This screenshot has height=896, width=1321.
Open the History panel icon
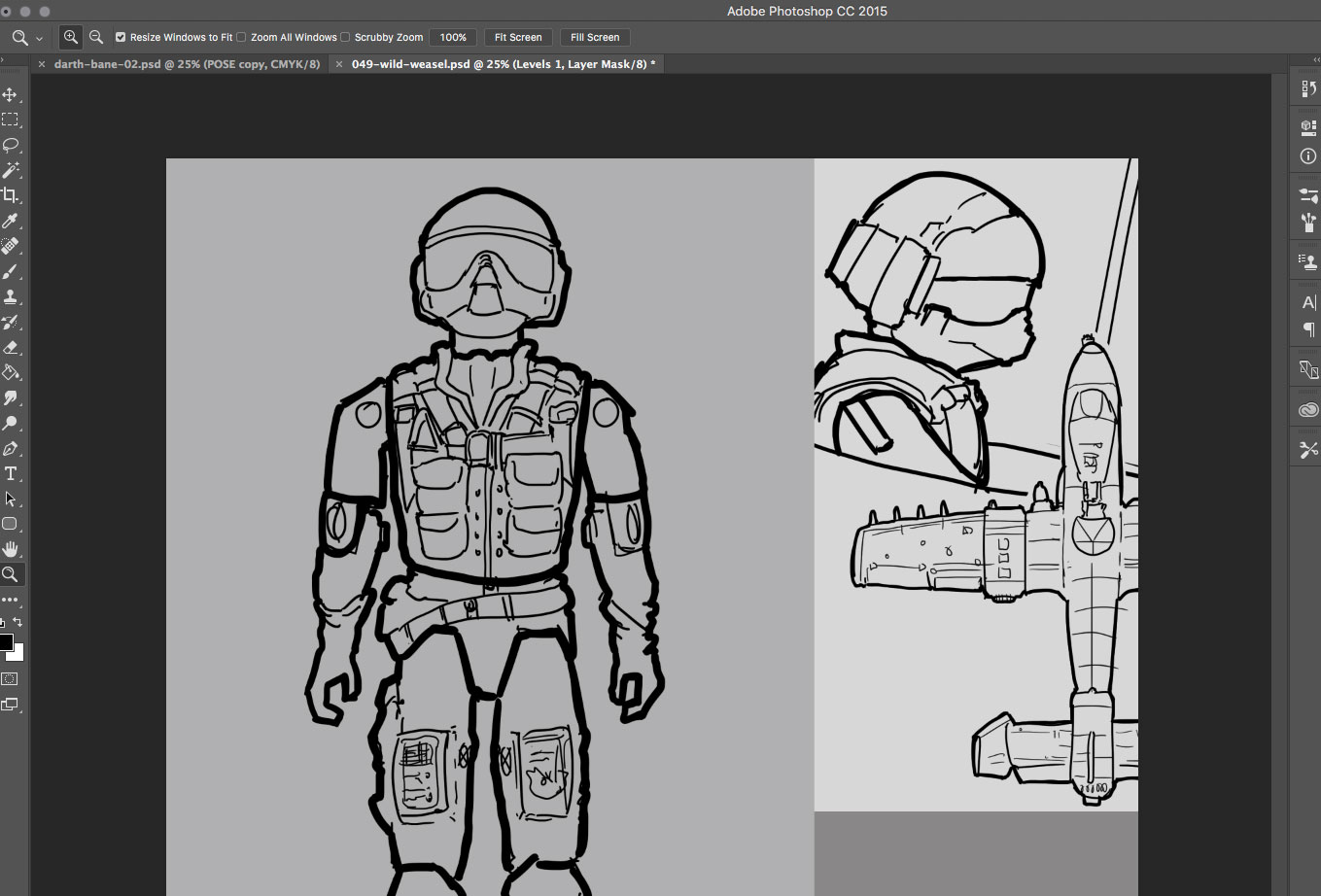coord(1308,89)
